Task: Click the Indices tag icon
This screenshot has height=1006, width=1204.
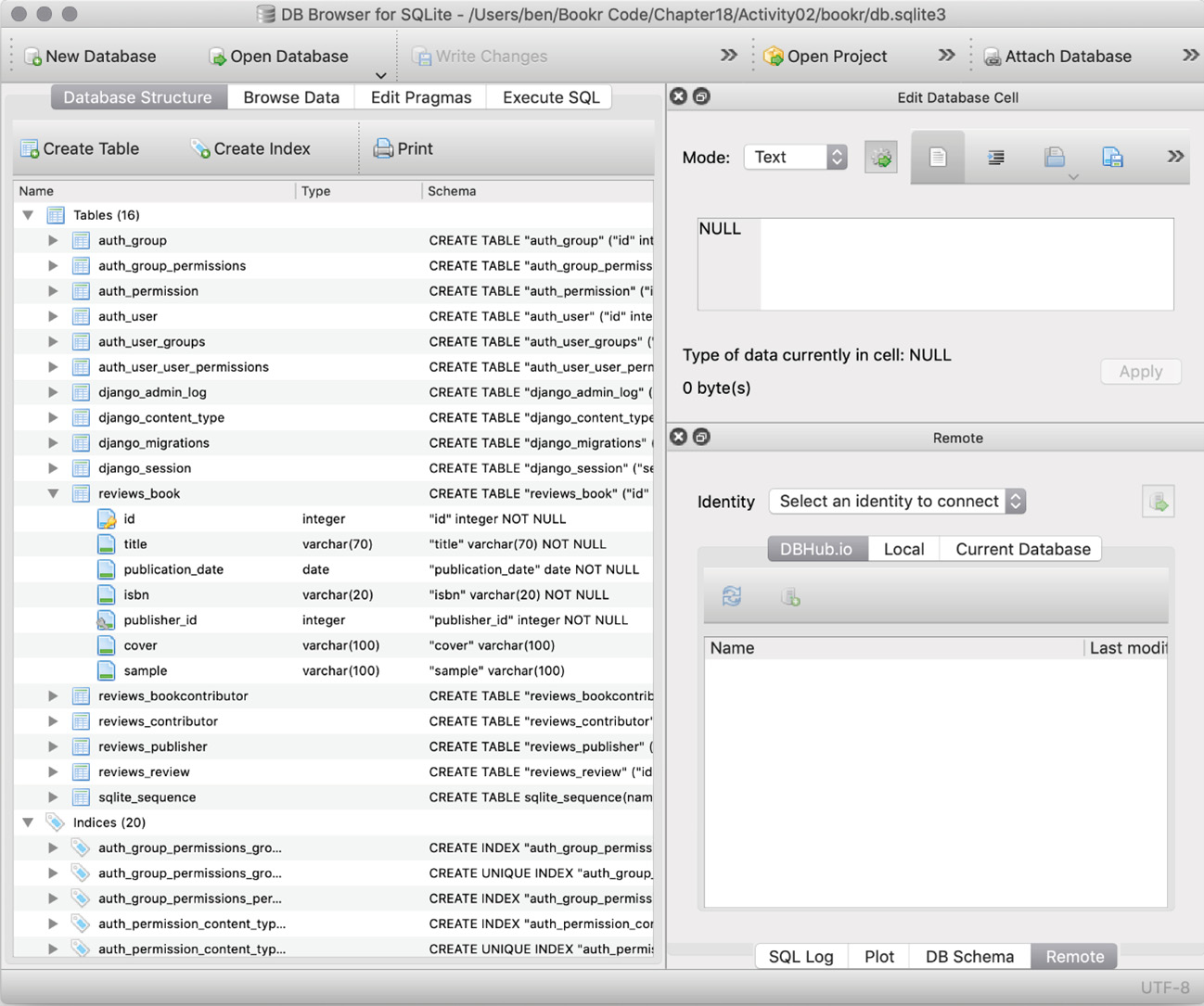Action: click(x=56, y=822)
